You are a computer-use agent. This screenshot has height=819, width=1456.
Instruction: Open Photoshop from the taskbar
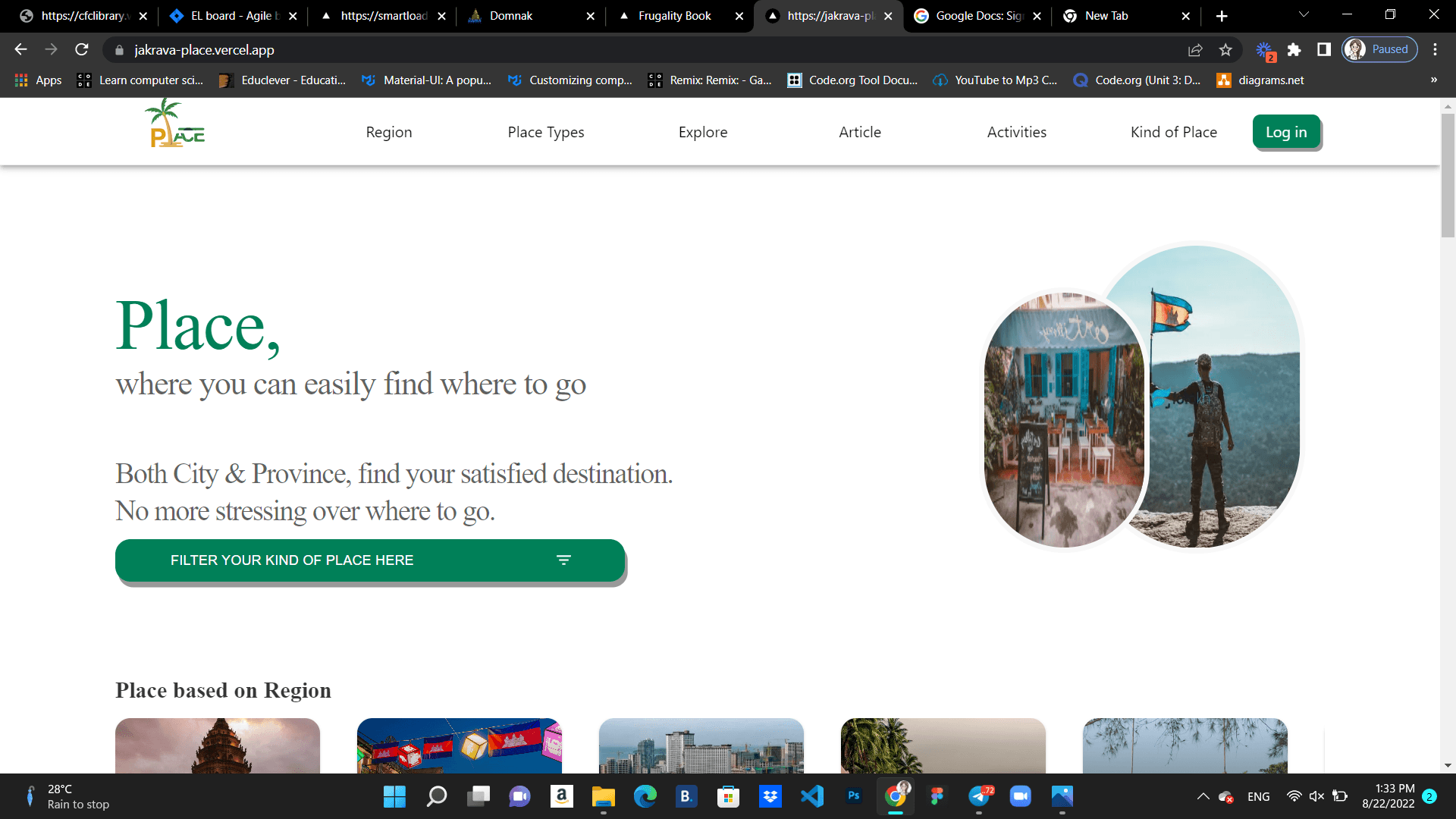tap(854, 796)
